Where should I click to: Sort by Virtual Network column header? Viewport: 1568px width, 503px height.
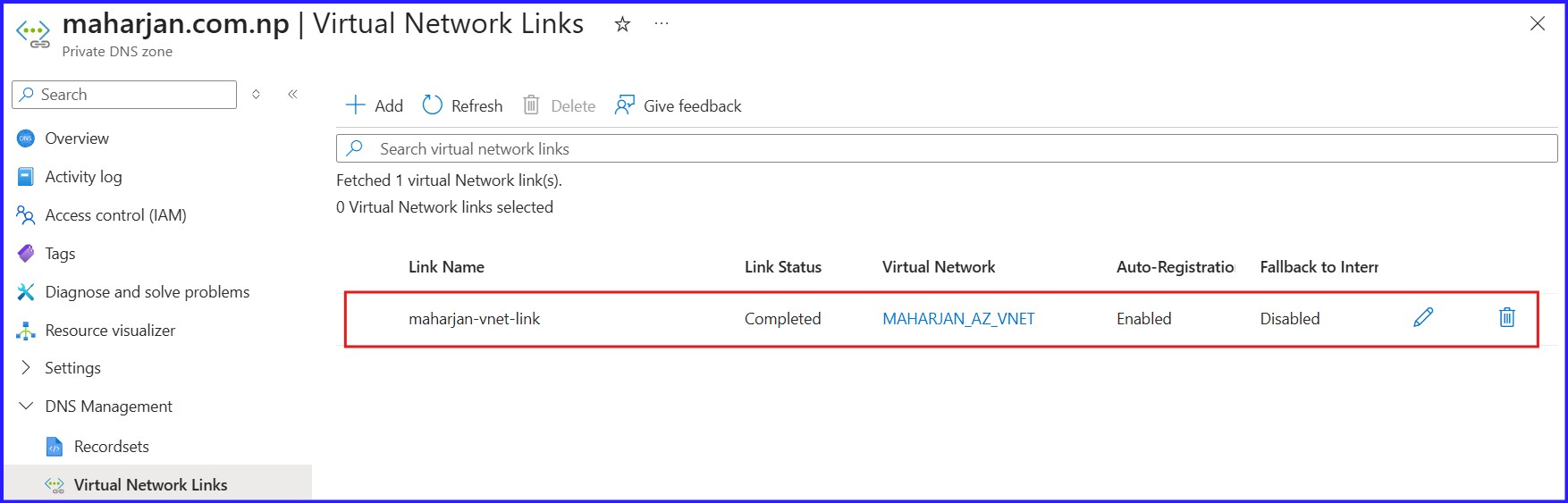(x=939, y=266)
